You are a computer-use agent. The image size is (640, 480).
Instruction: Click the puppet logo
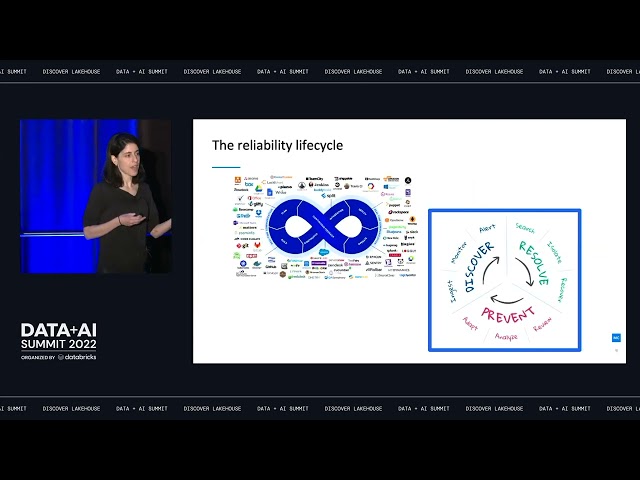pyautogui.click(x=393, y=205)
